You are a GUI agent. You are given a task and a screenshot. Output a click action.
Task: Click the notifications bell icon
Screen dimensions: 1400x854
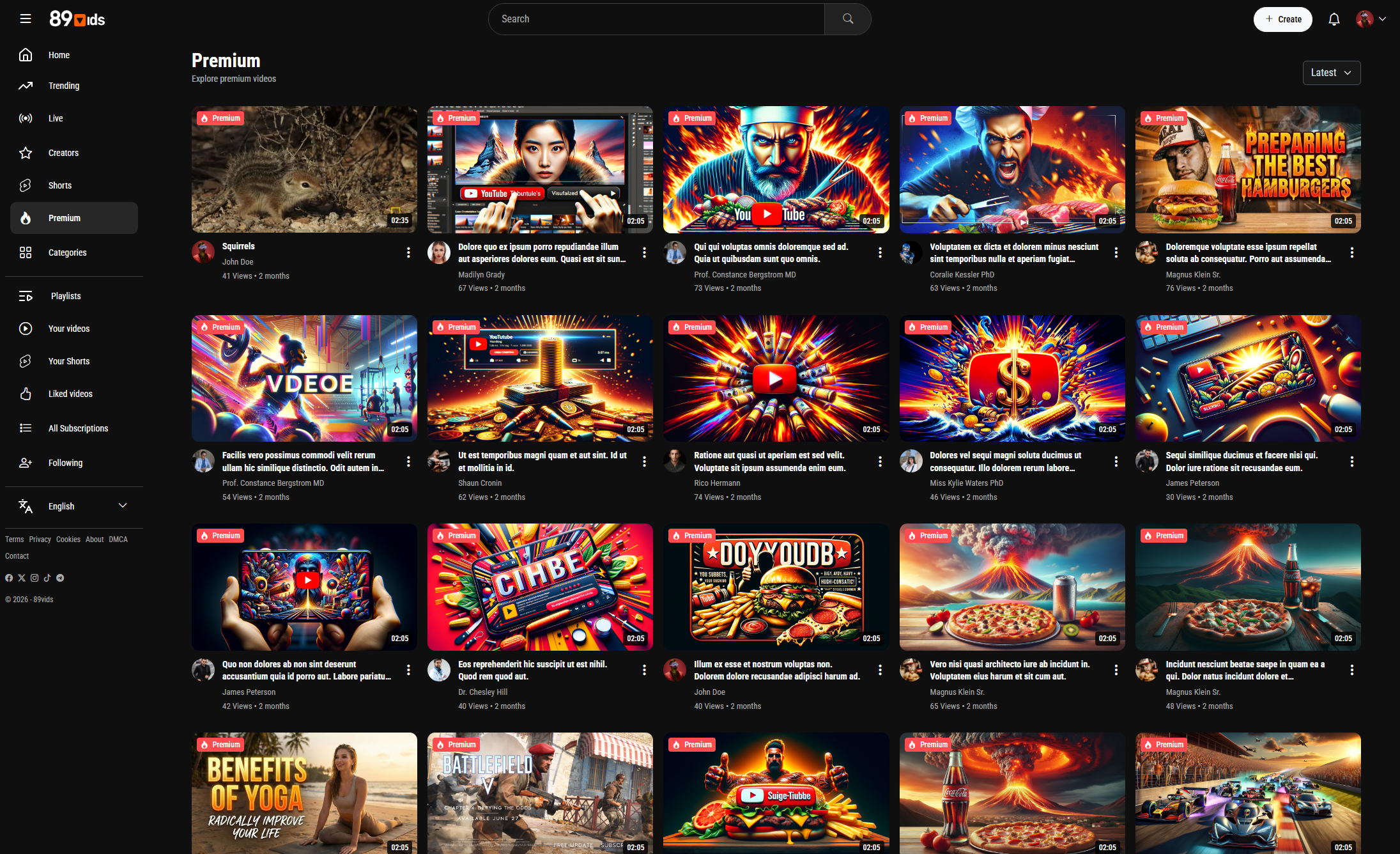tap(1334, 19)
